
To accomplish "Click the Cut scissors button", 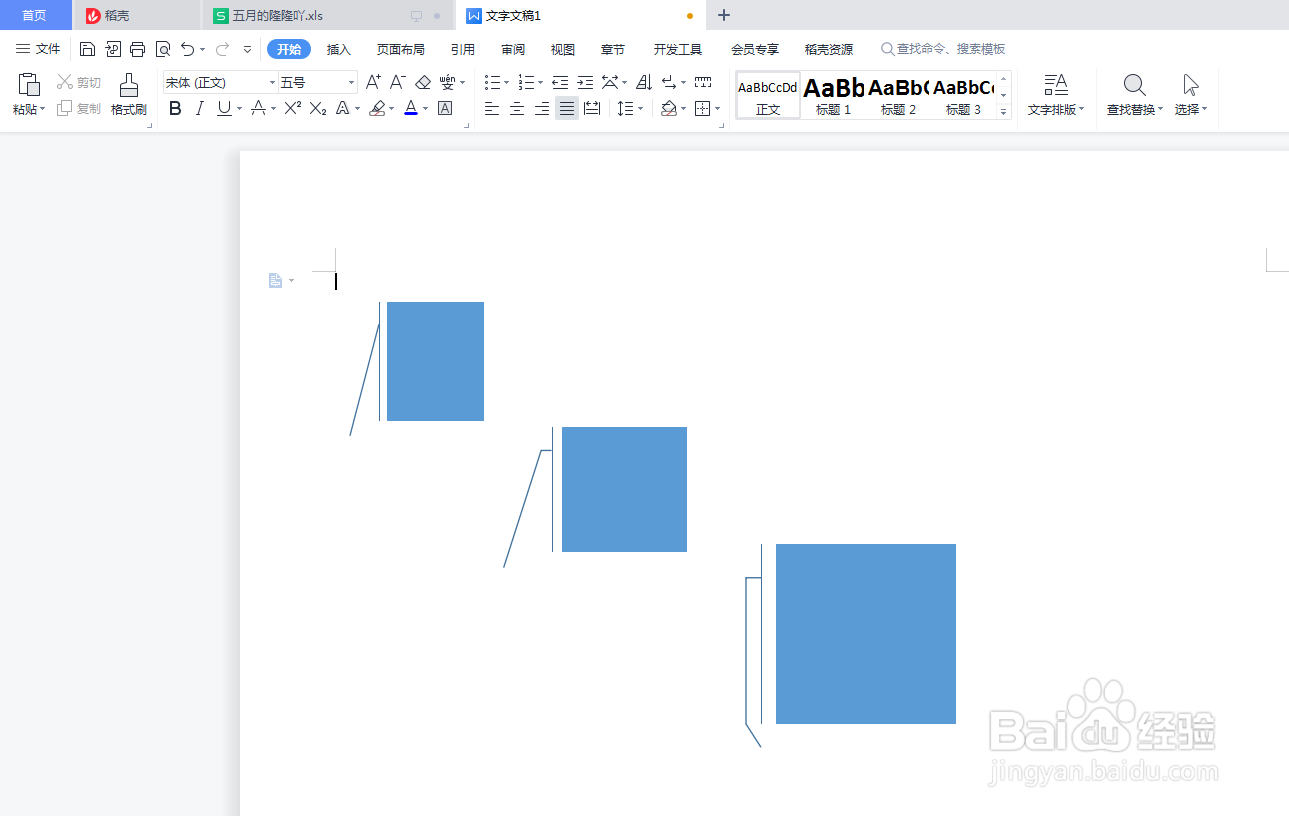I will point(79,82).
